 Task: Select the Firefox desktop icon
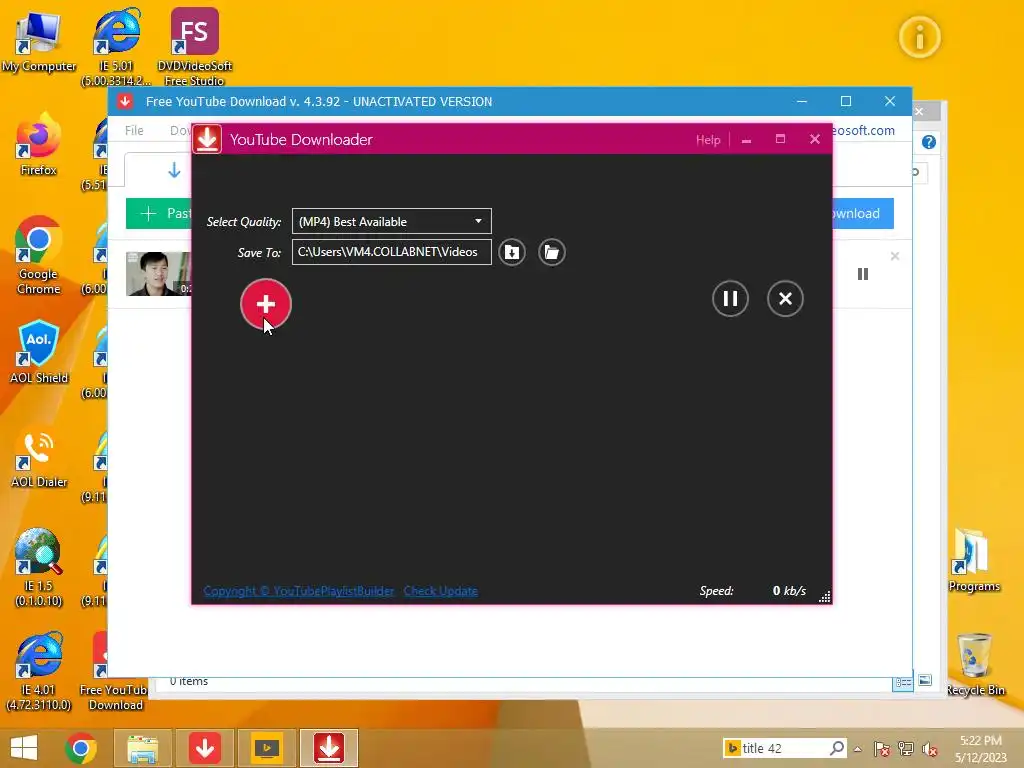point(39,145)
